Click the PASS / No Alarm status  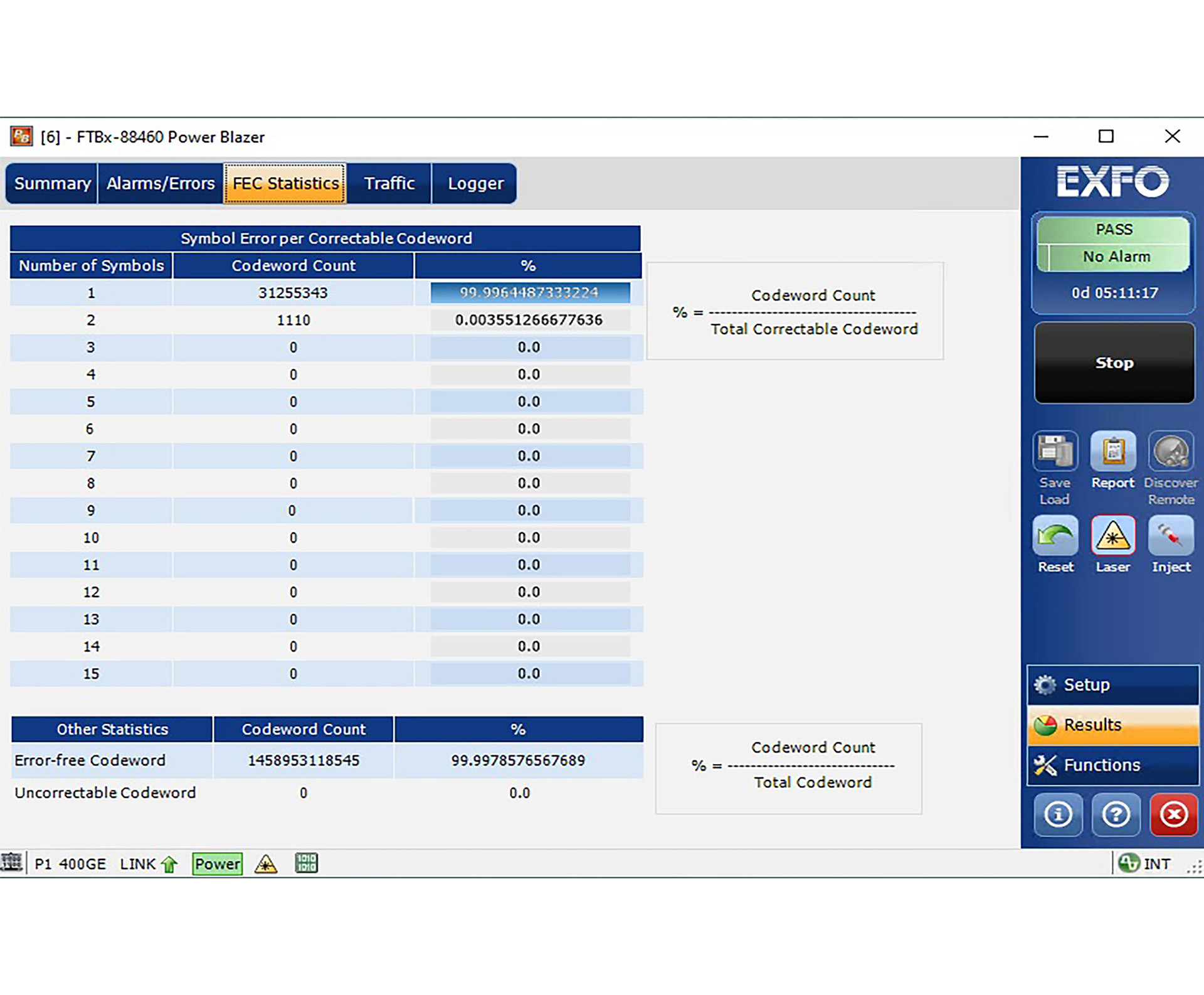(x=1113, y=243)
